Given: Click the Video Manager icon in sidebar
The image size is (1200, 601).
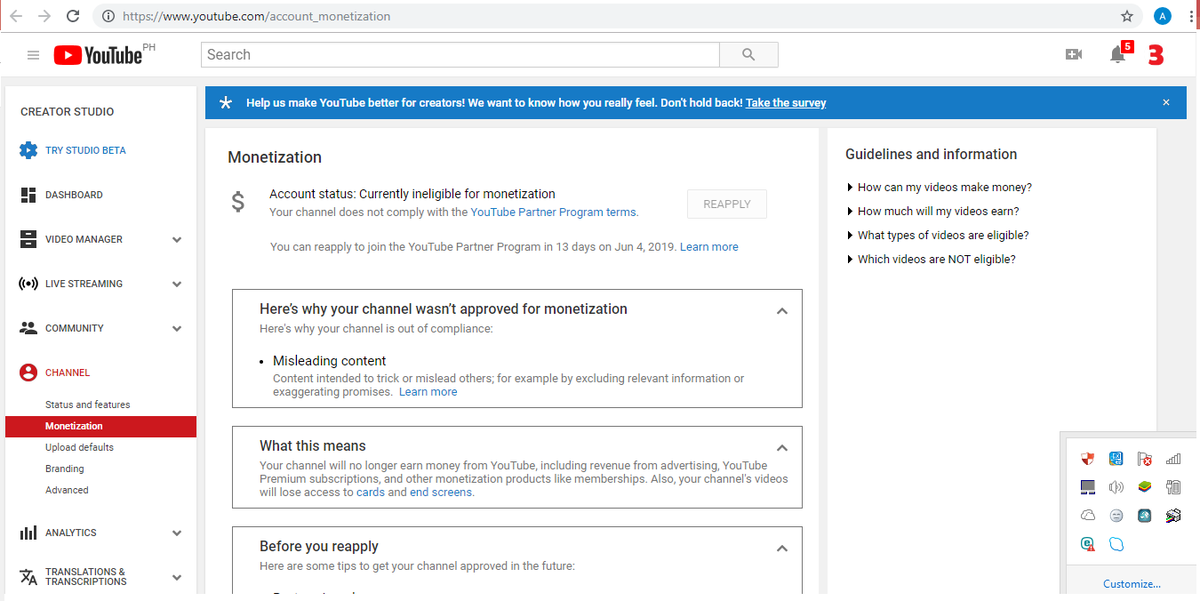Looking at the screenshot, I should 28,239.
